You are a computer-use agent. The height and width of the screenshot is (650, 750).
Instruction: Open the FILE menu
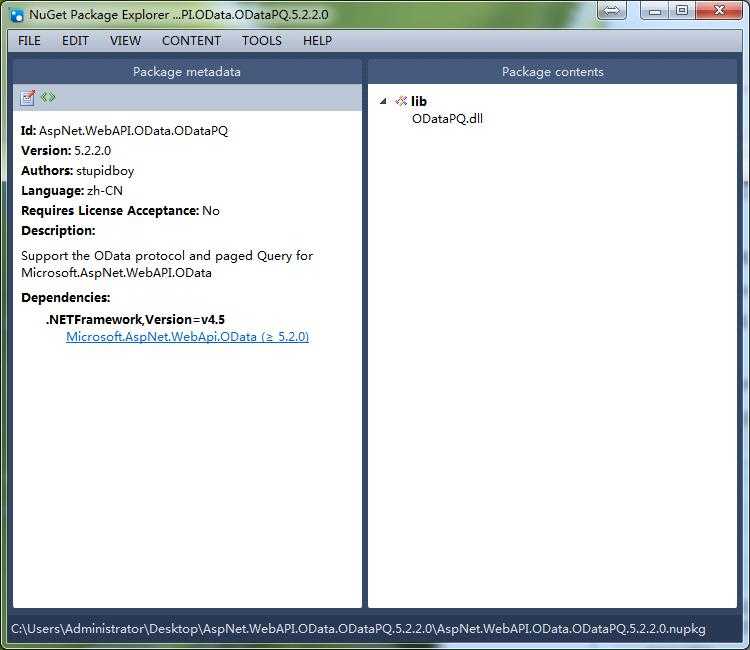(x=29, y=41)
